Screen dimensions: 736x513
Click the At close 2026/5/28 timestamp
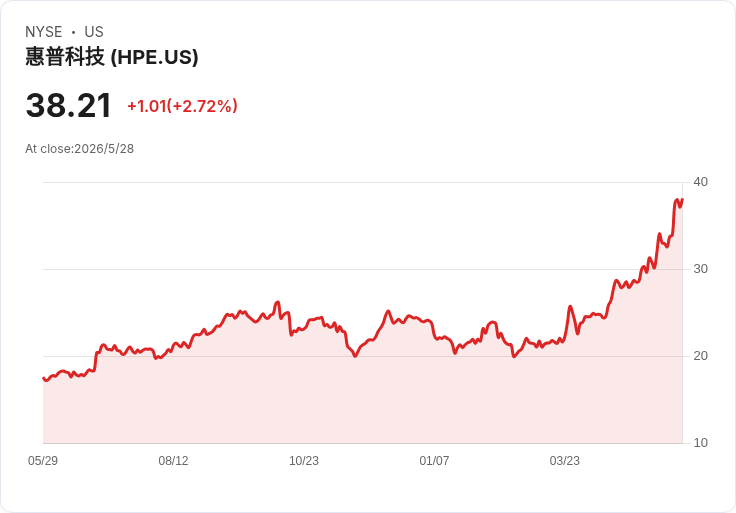pos(79,149)
